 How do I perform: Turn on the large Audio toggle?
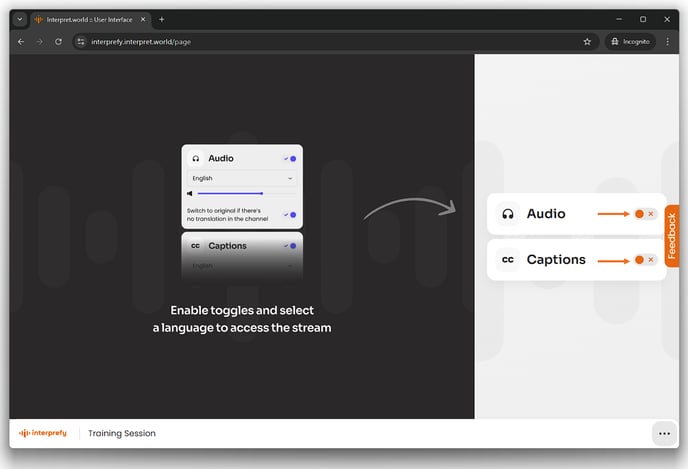pos(645,214)
